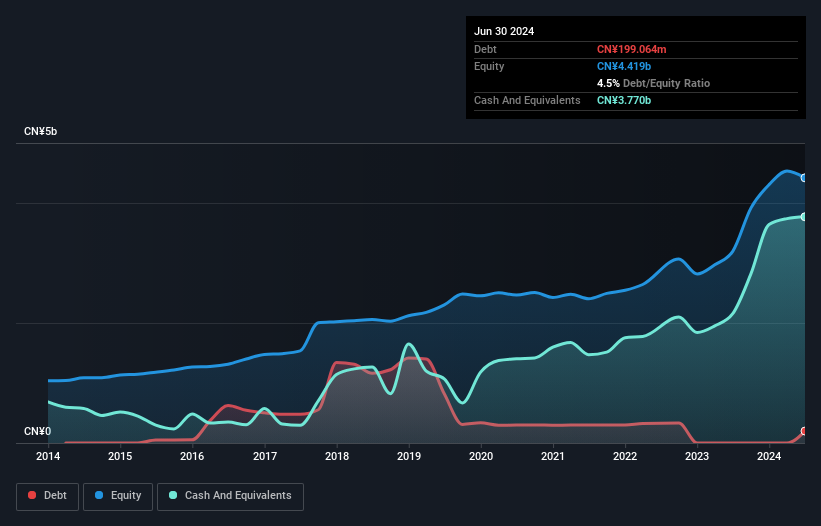Click the Debt row label in tooltip
The width and height of the screenshot is (821, 526).
click(x=485, y=49)
